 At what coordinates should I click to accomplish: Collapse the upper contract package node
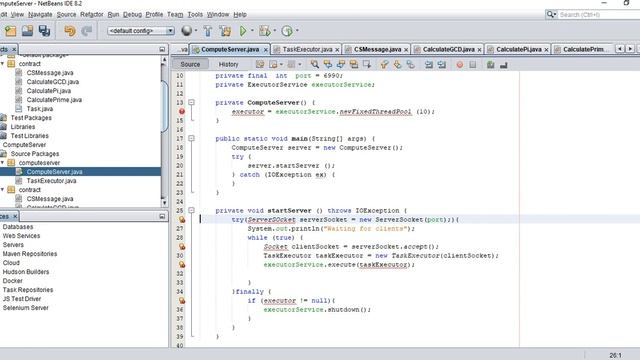coord(2,64)
